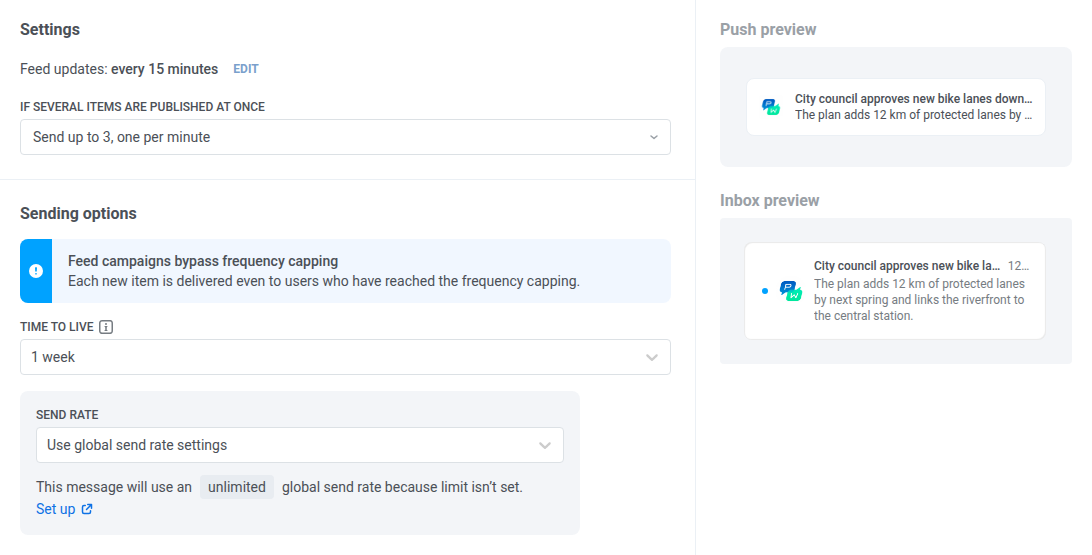
Task: Open the Time to live '1 week' dropdown
Action: [x=345, y=357]
